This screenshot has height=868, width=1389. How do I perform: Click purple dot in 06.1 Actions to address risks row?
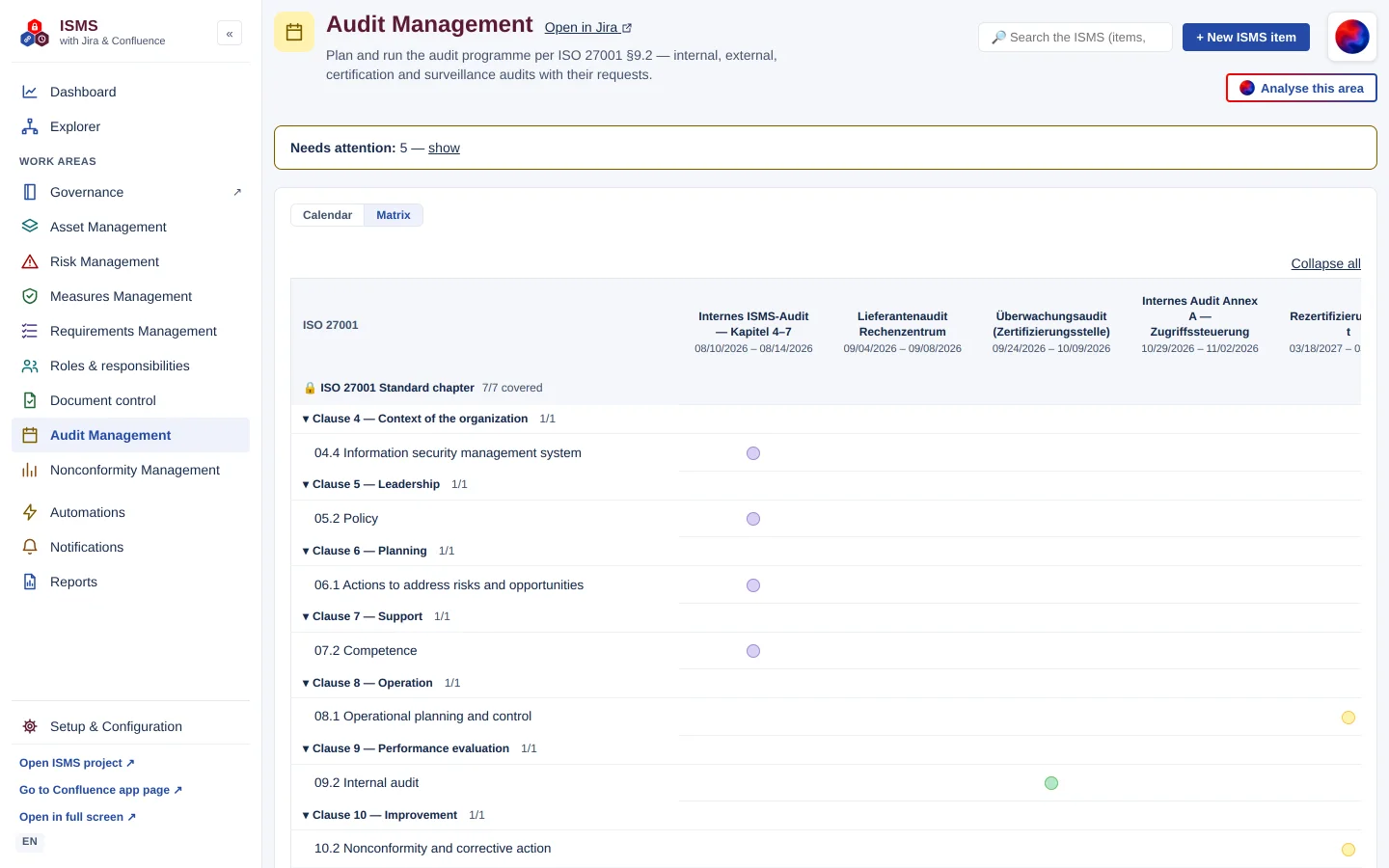point(753,585)
